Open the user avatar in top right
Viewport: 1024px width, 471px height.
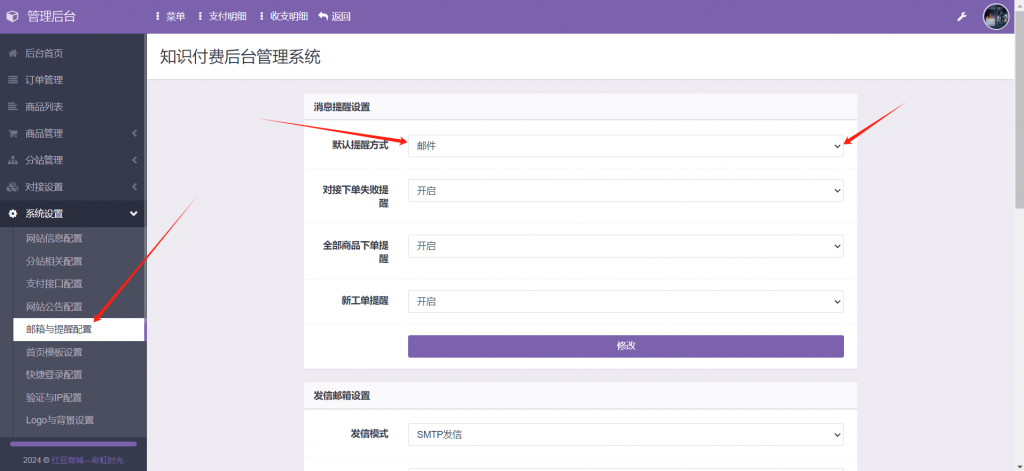click(996, 16)
